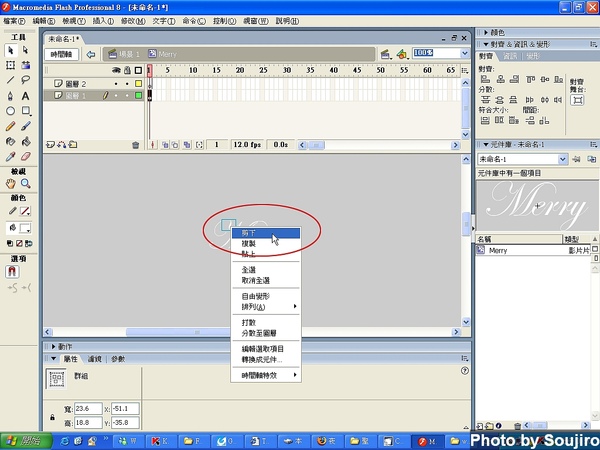This screenshot has height=450, width=600.
Task: Toggle the outline square for layer 圖層 2
Action: click(x=139, y=84)
